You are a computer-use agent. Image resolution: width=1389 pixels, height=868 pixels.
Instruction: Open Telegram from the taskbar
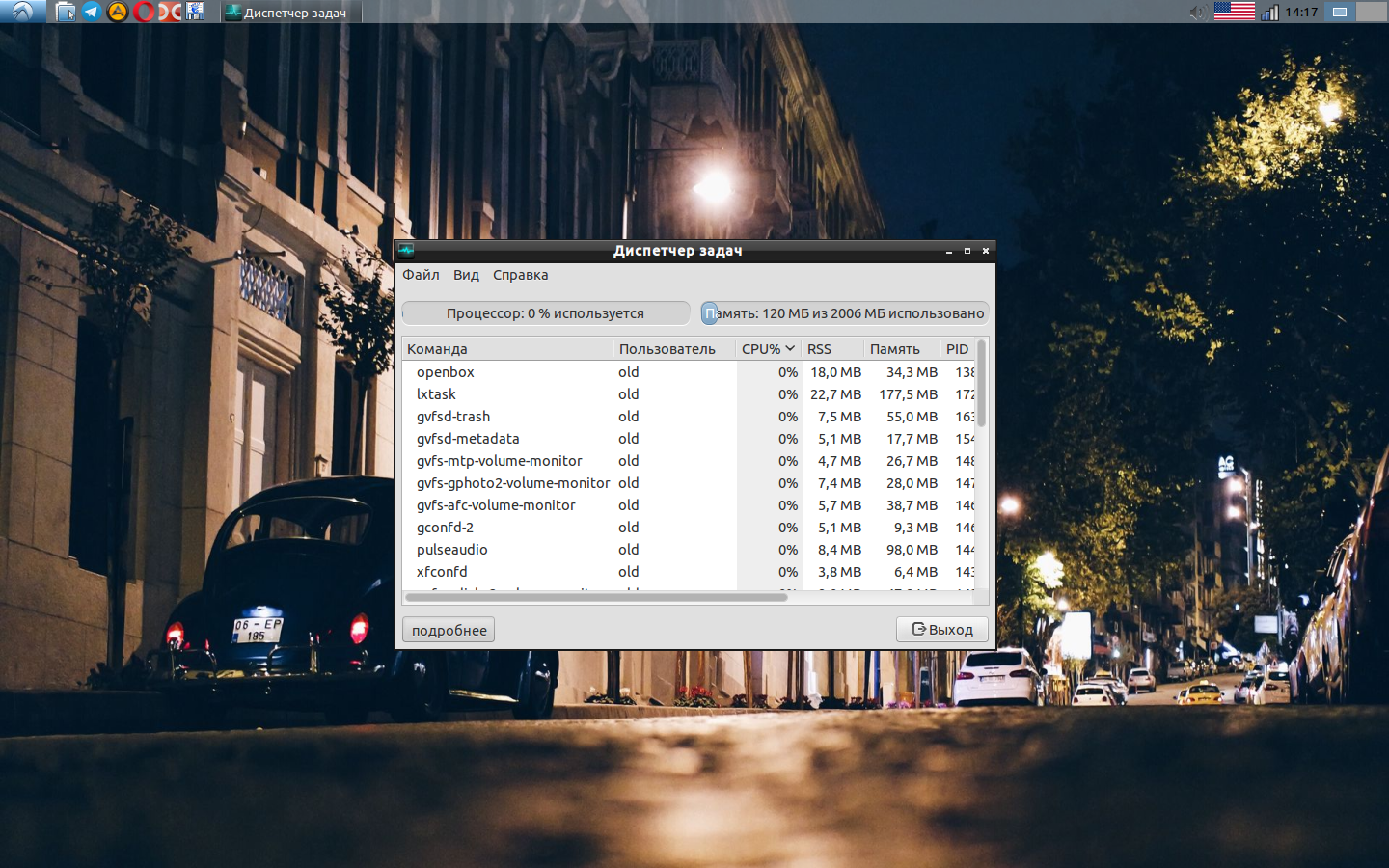pos(90,12)
